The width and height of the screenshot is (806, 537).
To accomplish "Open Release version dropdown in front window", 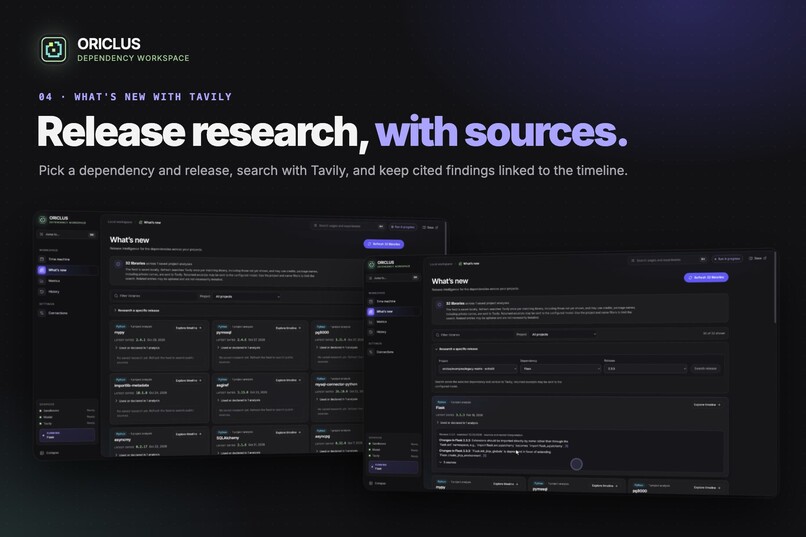I will click(x=646, y=368).
